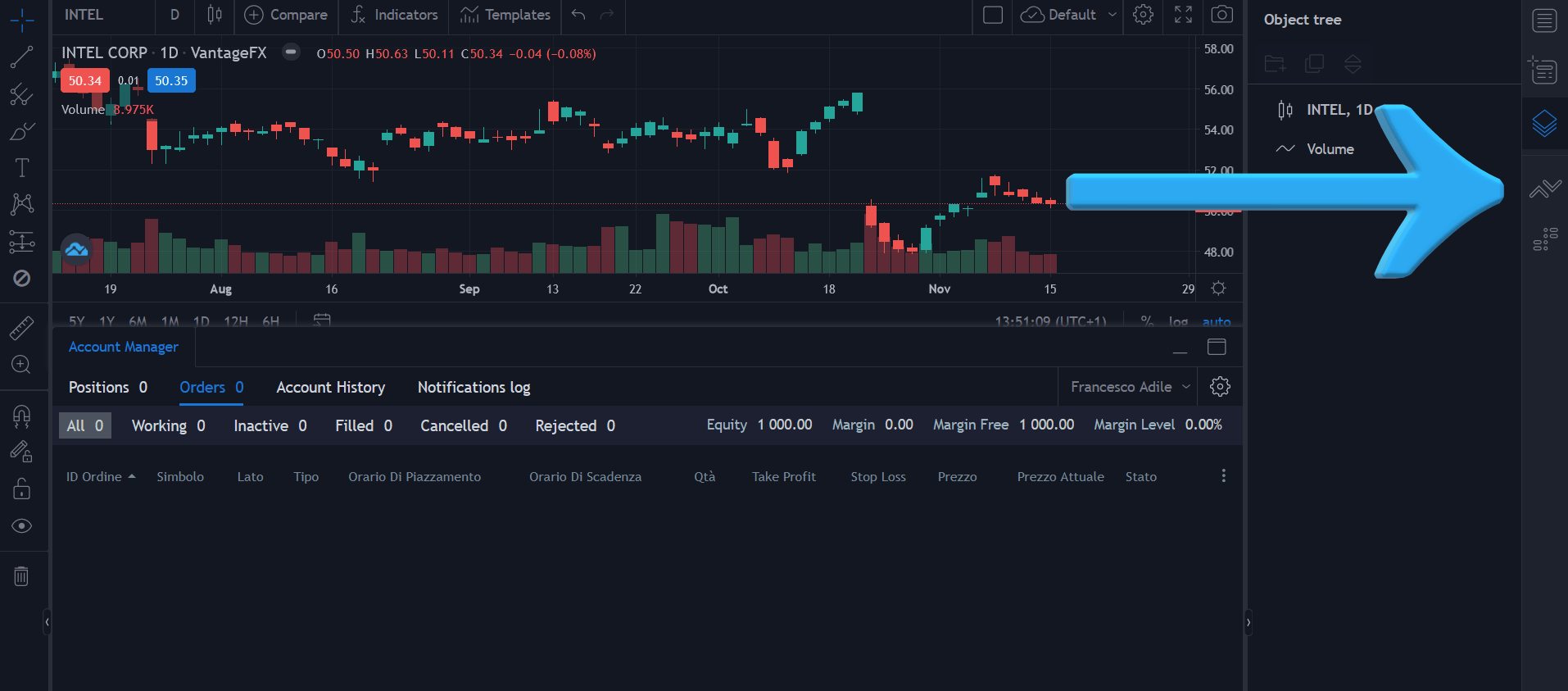1568x691 pixels.
Task: Open the data window panel icon
Action: click(1545, 70)
